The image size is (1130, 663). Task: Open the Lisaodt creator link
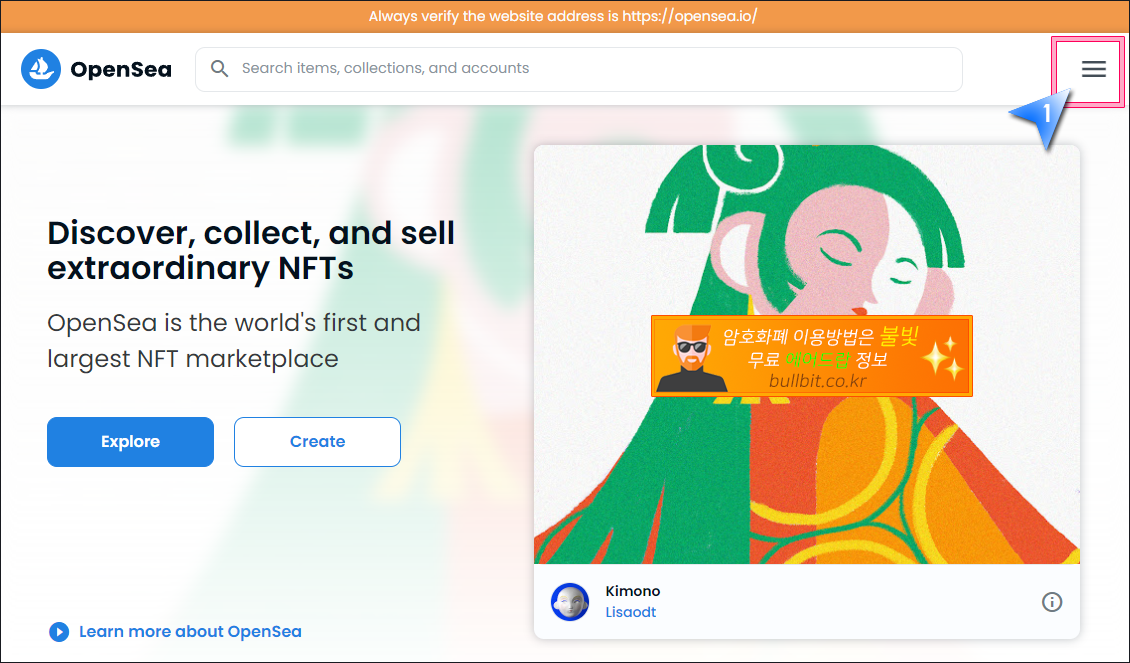[631, 612]
